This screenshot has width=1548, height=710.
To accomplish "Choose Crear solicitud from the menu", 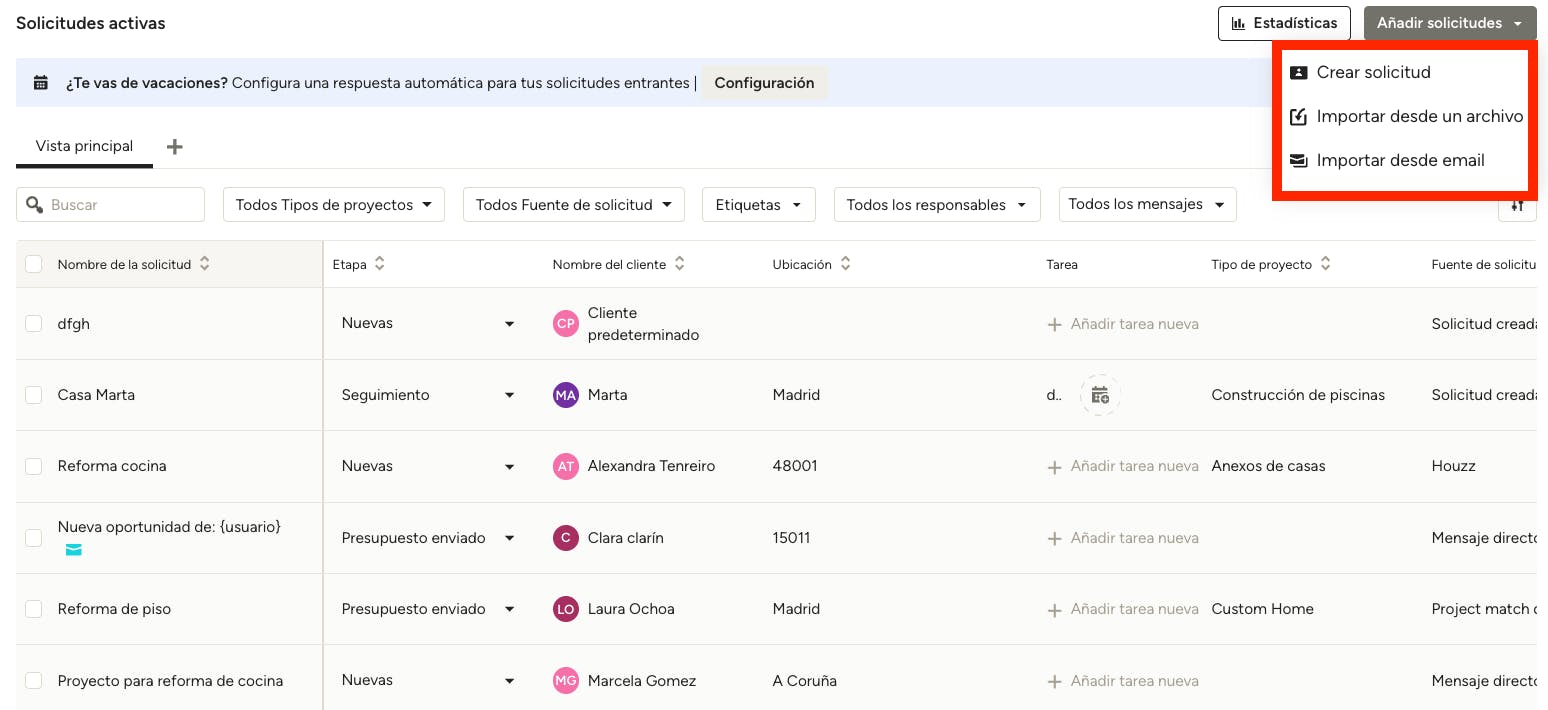I will 1373,72.
